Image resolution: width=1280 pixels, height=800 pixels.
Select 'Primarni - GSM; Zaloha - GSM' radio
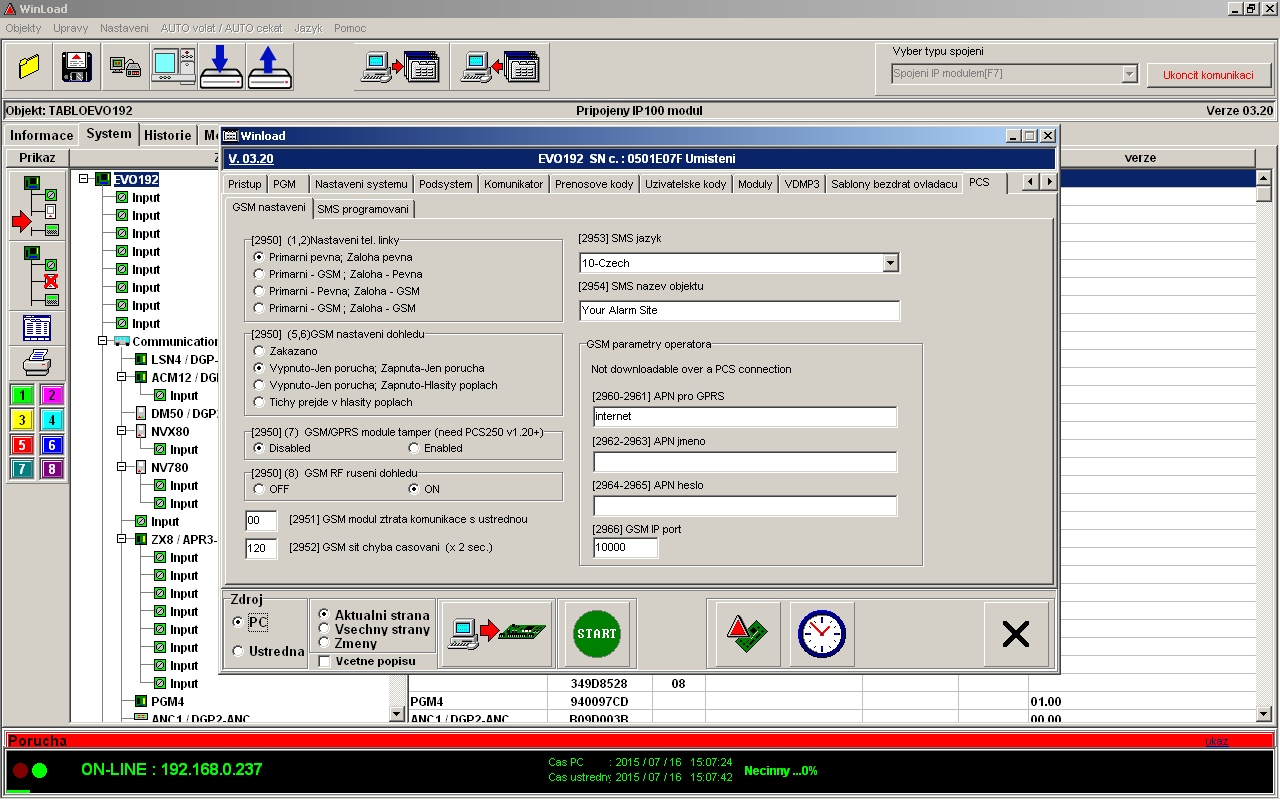point(260,308)
